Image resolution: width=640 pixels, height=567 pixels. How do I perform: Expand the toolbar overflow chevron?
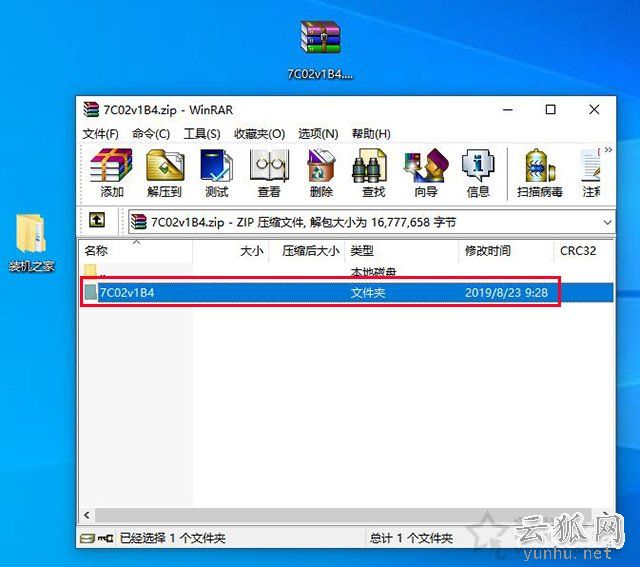coord(608,150)
